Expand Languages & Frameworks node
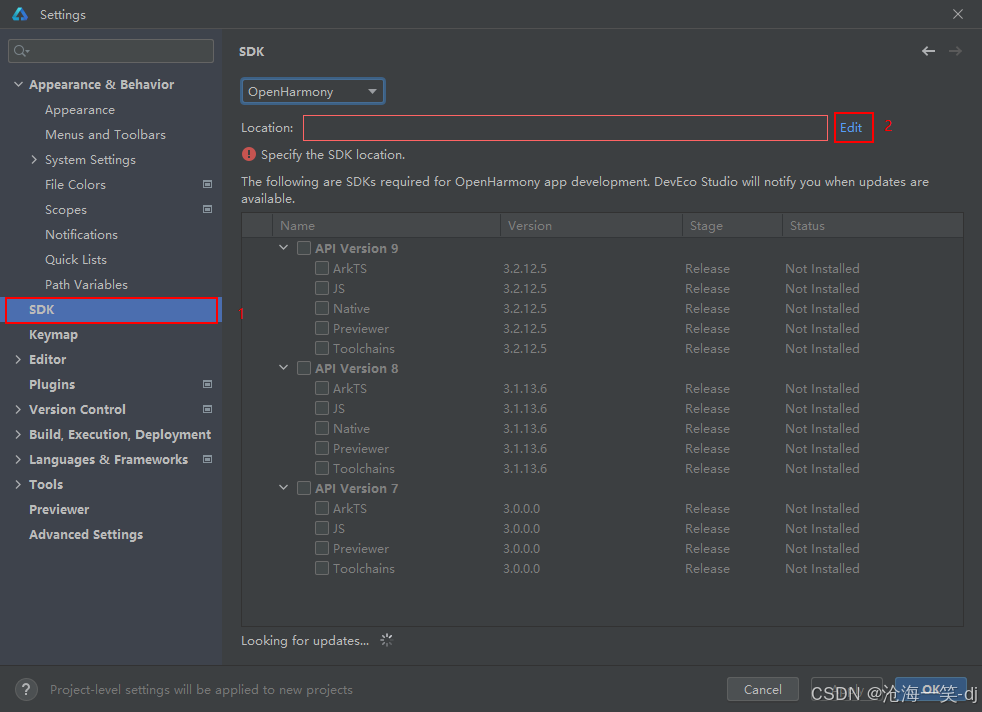 [18, 459]
